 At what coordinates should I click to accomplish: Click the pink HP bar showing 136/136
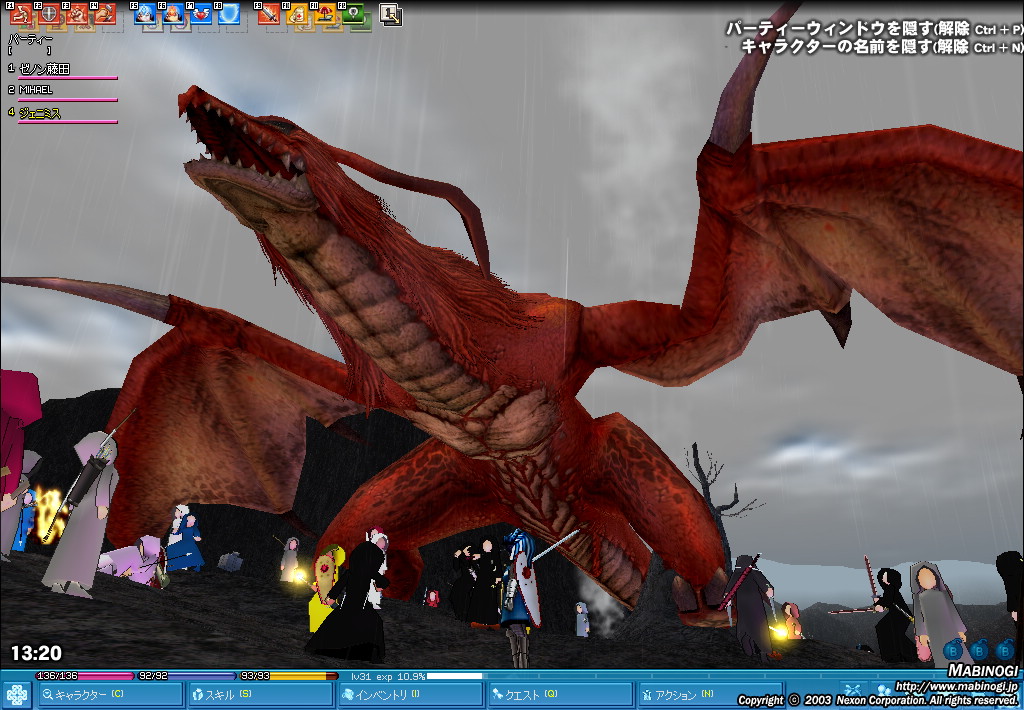[86, 676]
